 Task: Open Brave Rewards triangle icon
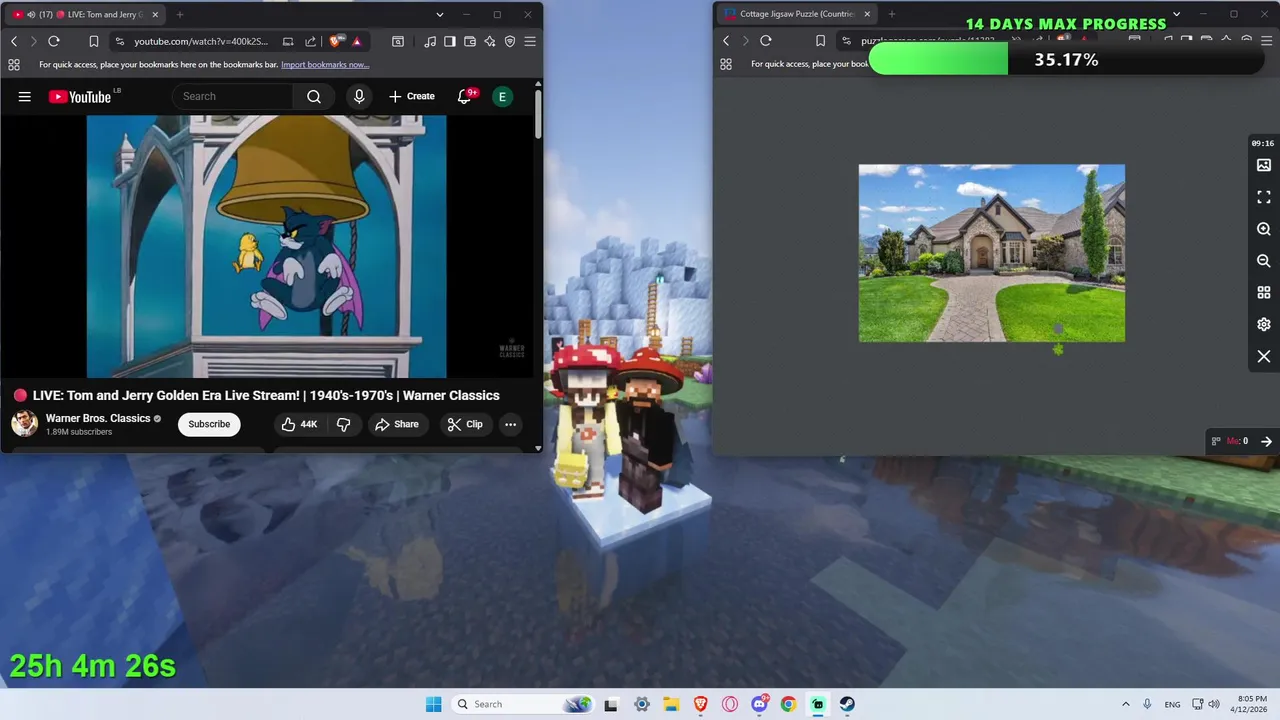(x=356, y=41)
